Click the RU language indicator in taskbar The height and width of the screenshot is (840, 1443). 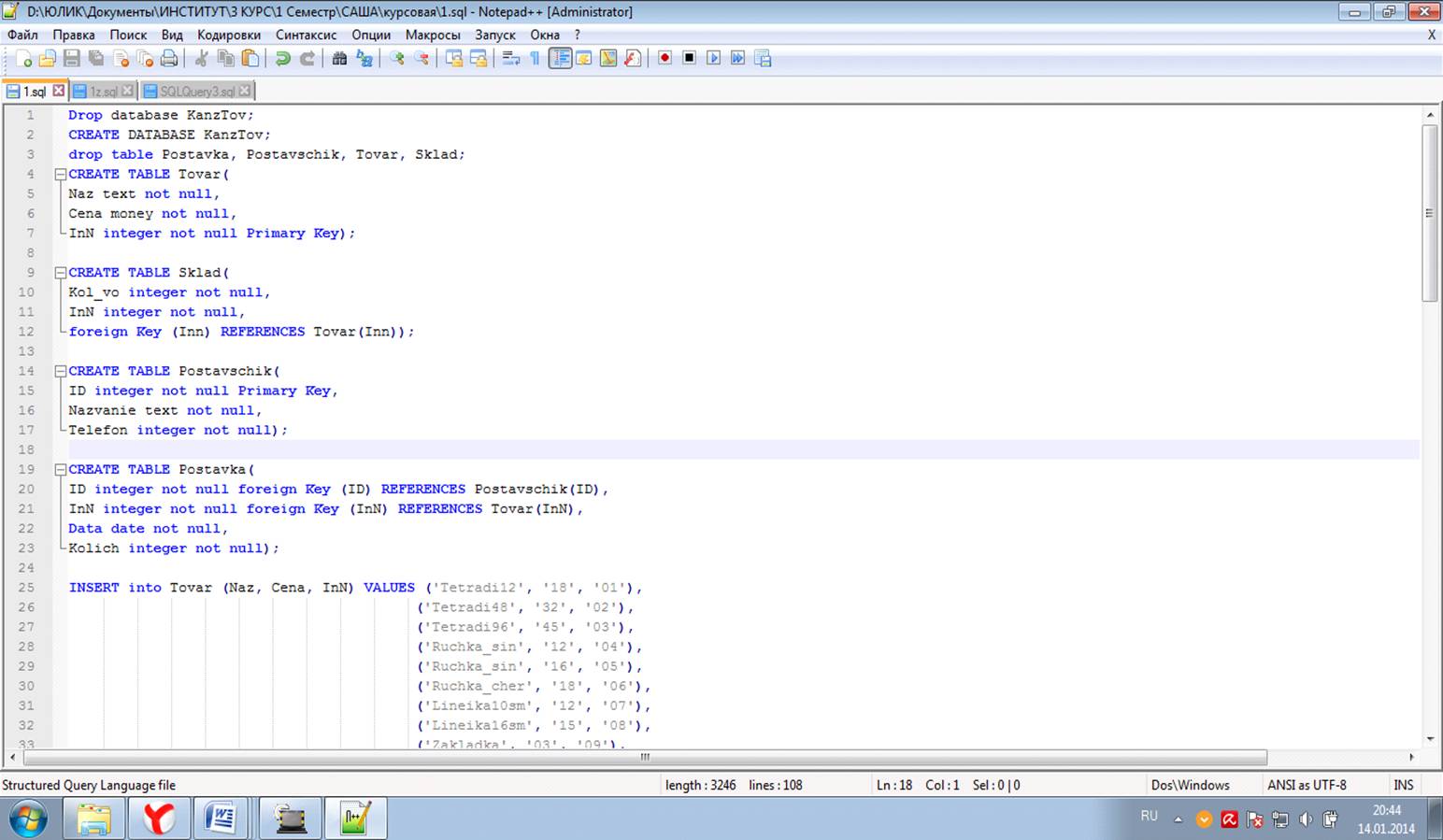click(x=1149, y=817)
